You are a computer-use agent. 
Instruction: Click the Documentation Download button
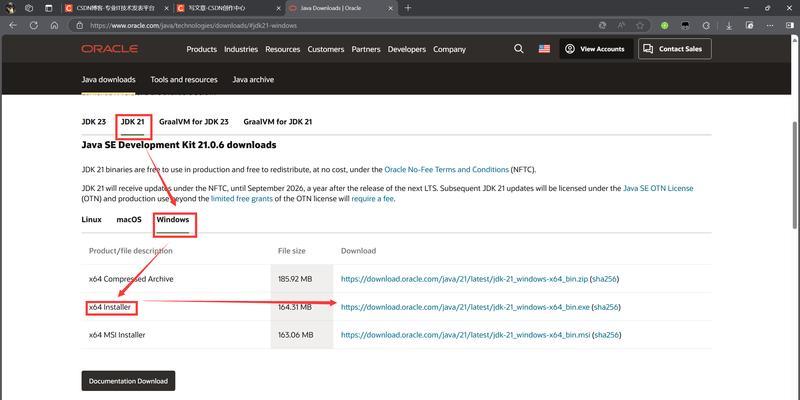pyautogui.click(x=128, y=381)
